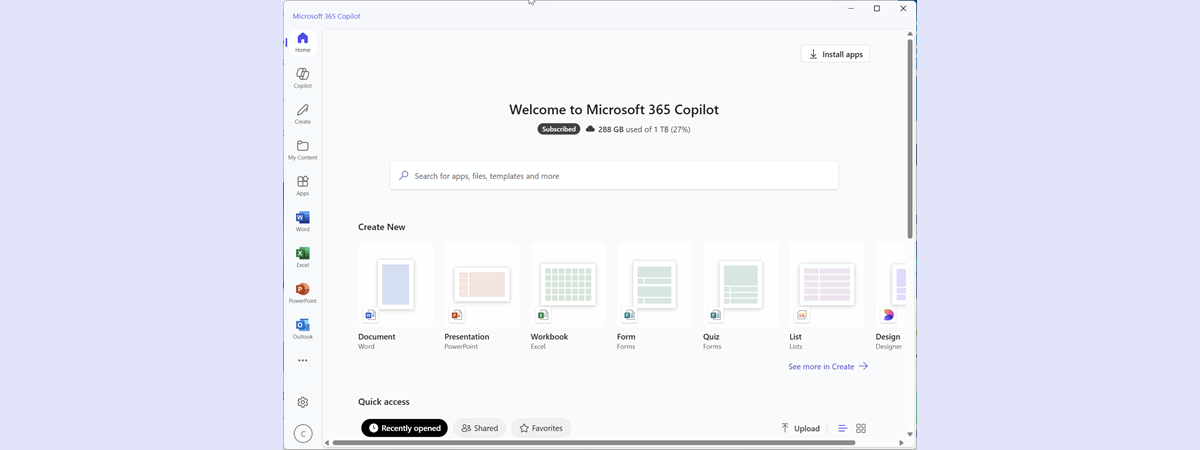Maximize the Microsoft 365 Copilot window
Viewport: 1200px width, 450px height.
[877, 8]
